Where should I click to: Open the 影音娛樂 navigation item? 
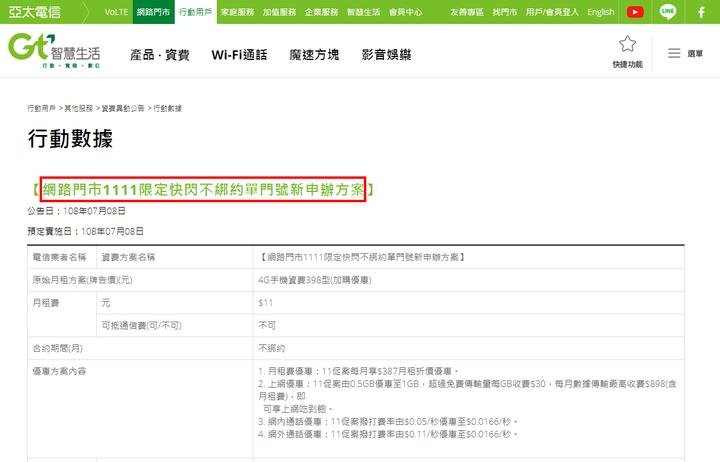[x=386, y=55]
